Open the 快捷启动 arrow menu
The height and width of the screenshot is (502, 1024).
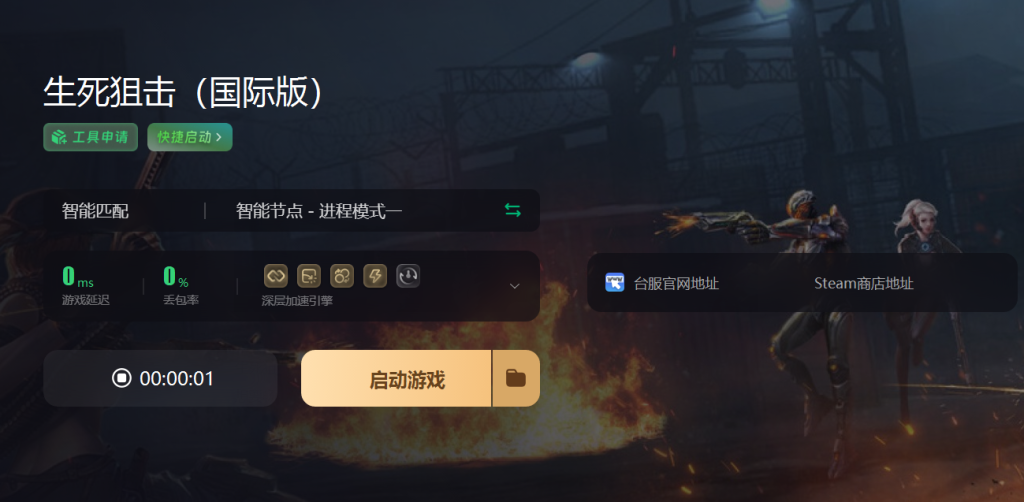pyautogui.click(x=189, y=137)
